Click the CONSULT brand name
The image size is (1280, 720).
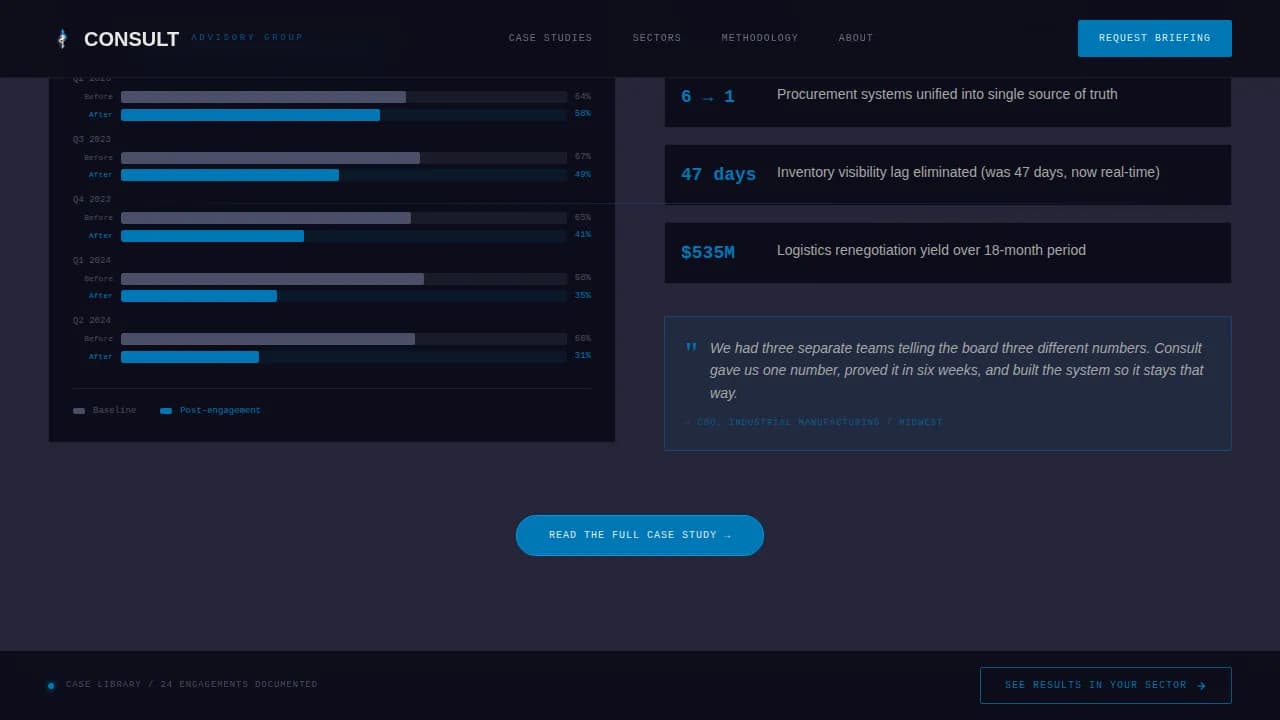(131, 39)
